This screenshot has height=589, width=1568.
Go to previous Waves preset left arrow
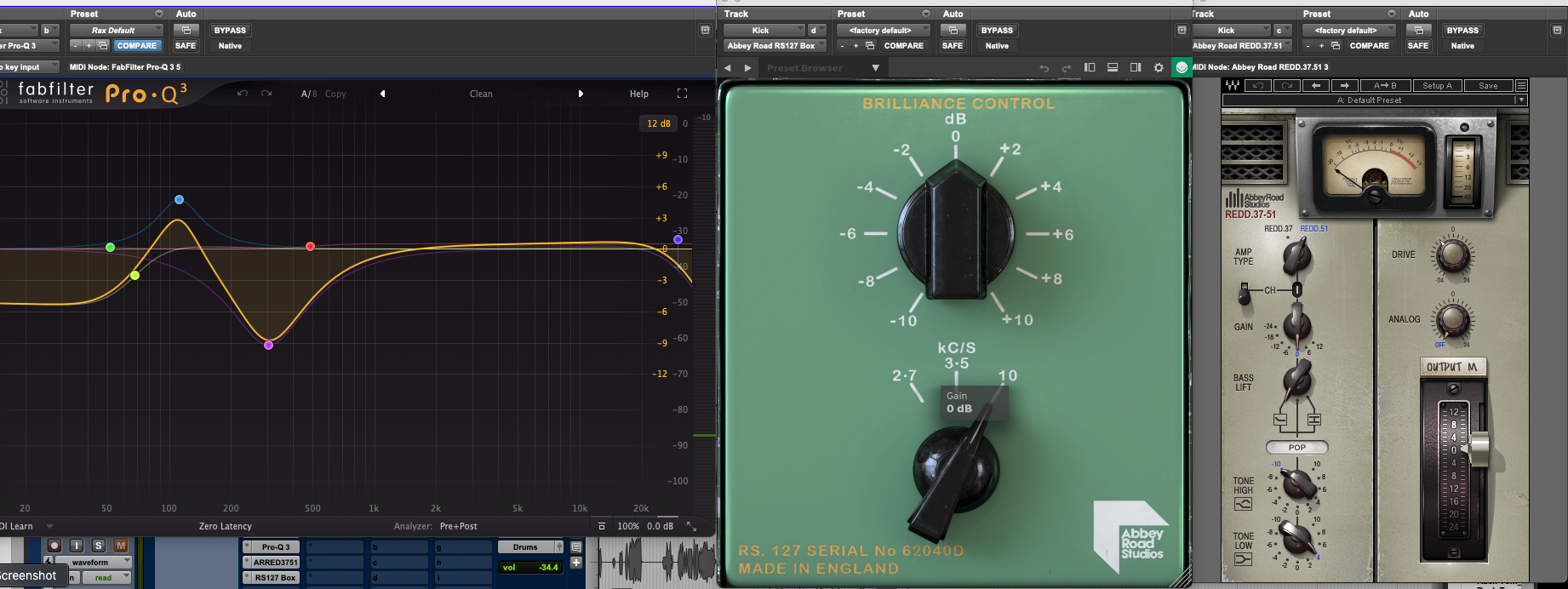(1316, 85)
